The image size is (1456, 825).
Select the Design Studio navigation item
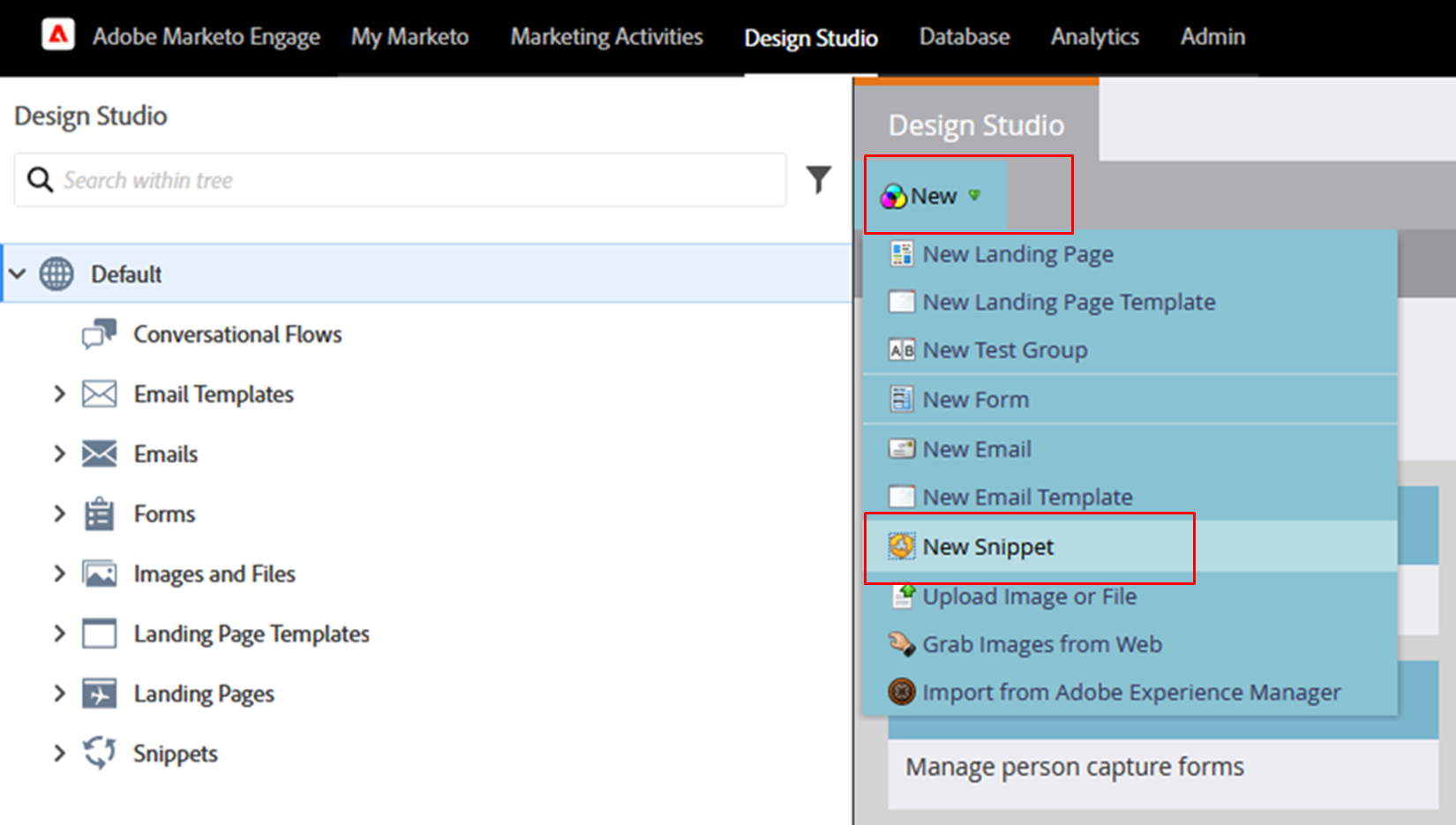(x=811, y=38)
